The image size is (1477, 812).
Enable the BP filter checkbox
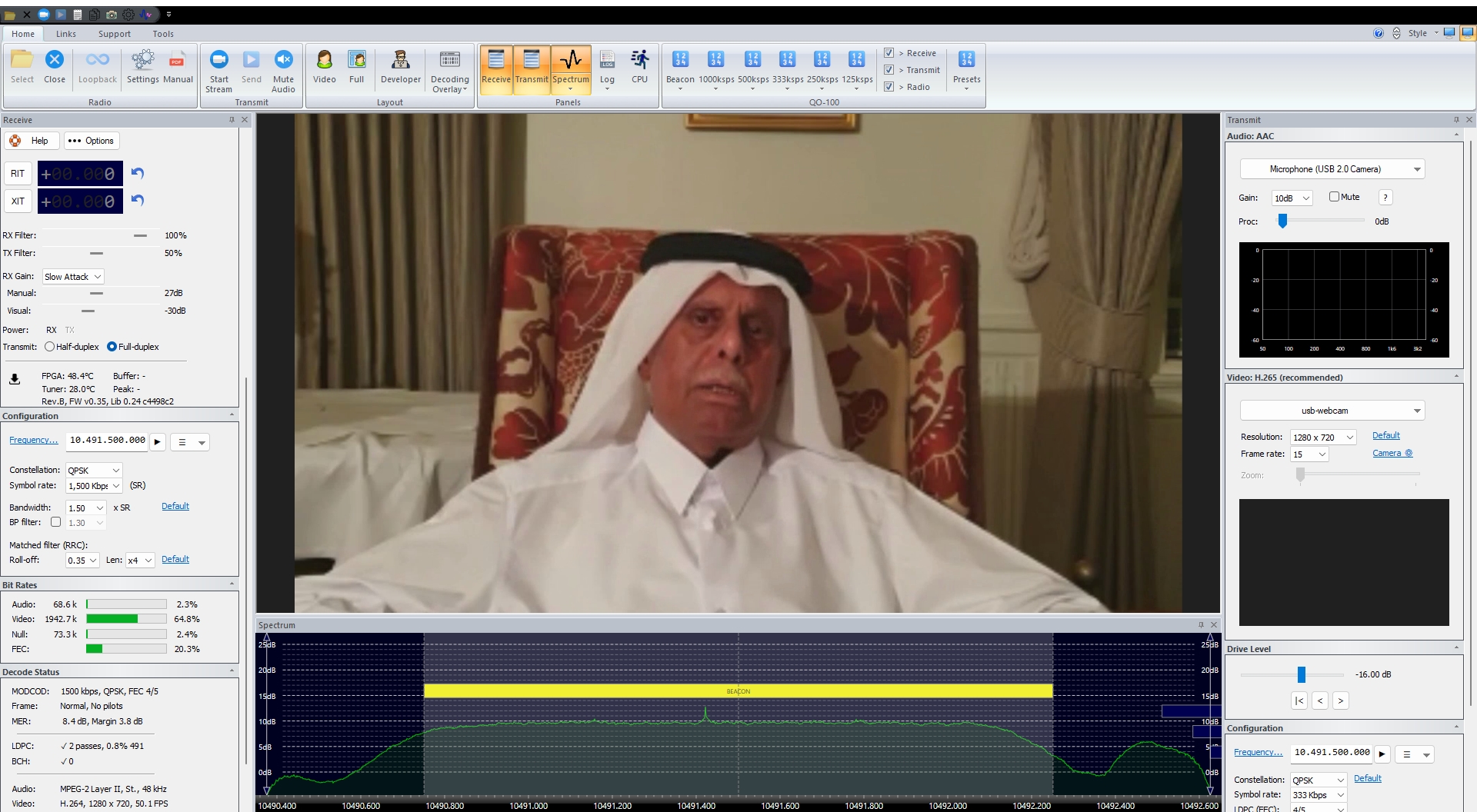55,522
